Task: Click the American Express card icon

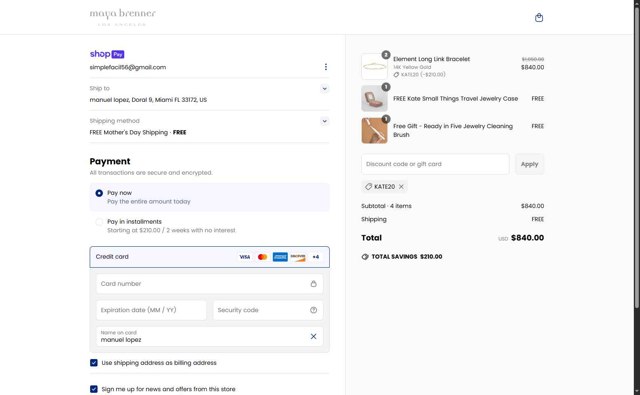Action: (x=280, y=257)
